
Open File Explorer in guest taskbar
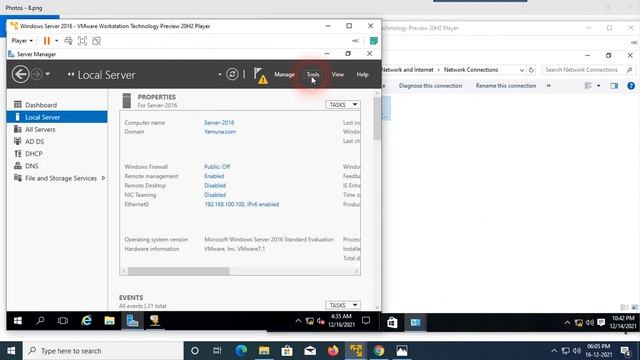click(x=109, y=321)
